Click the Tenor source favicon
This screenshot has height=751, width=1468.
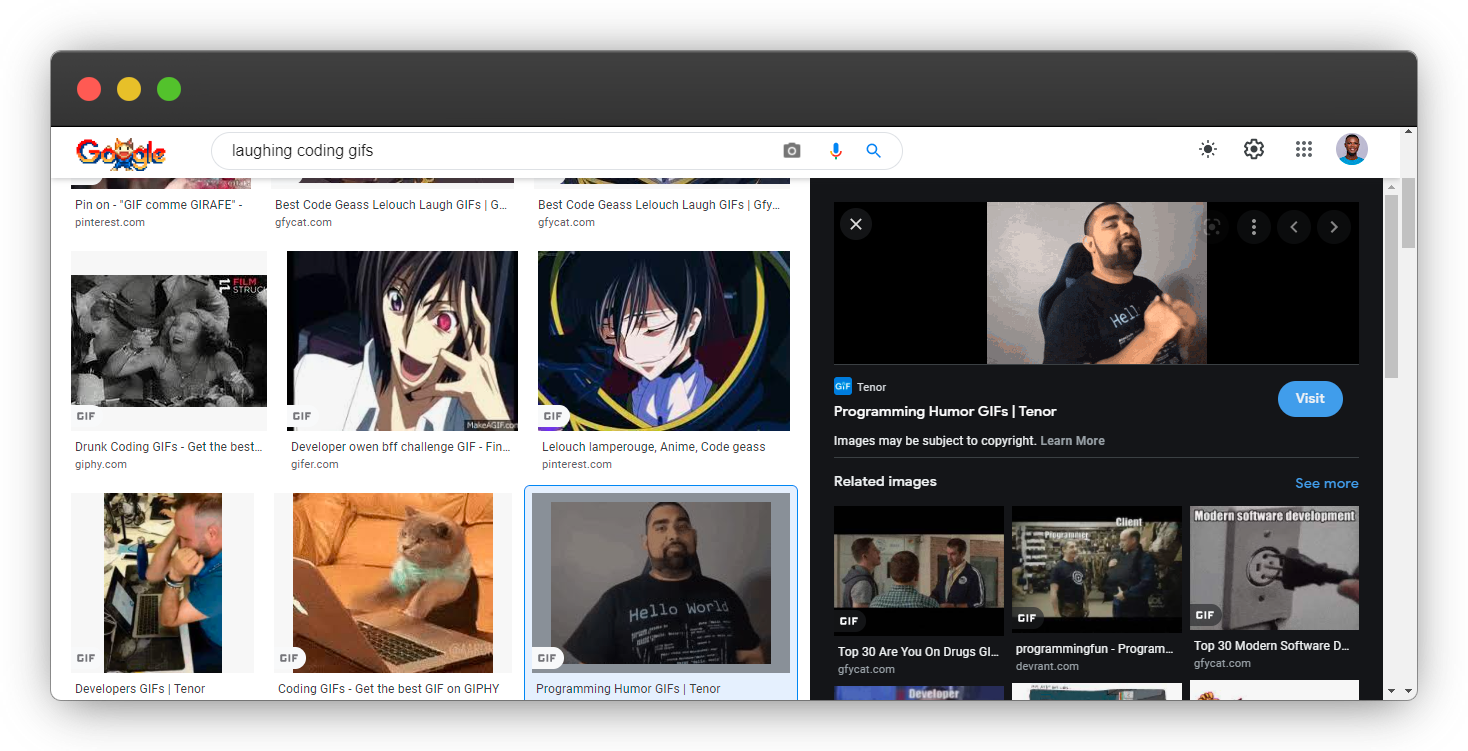click(x=842, y=387)
